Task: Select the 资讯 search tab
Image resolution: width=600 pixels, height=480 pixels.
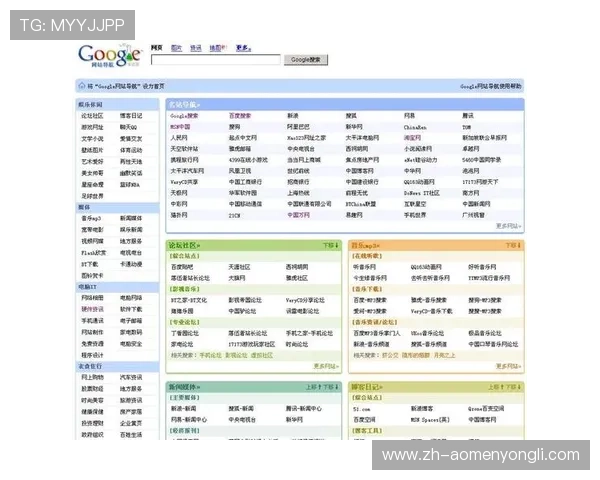Action: pyautogui.click(x=196, y=48)
